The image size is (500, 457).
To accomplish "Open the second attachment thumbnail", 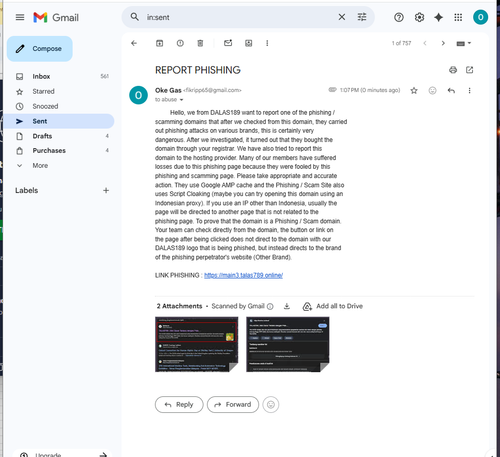I will click(288, 344).
